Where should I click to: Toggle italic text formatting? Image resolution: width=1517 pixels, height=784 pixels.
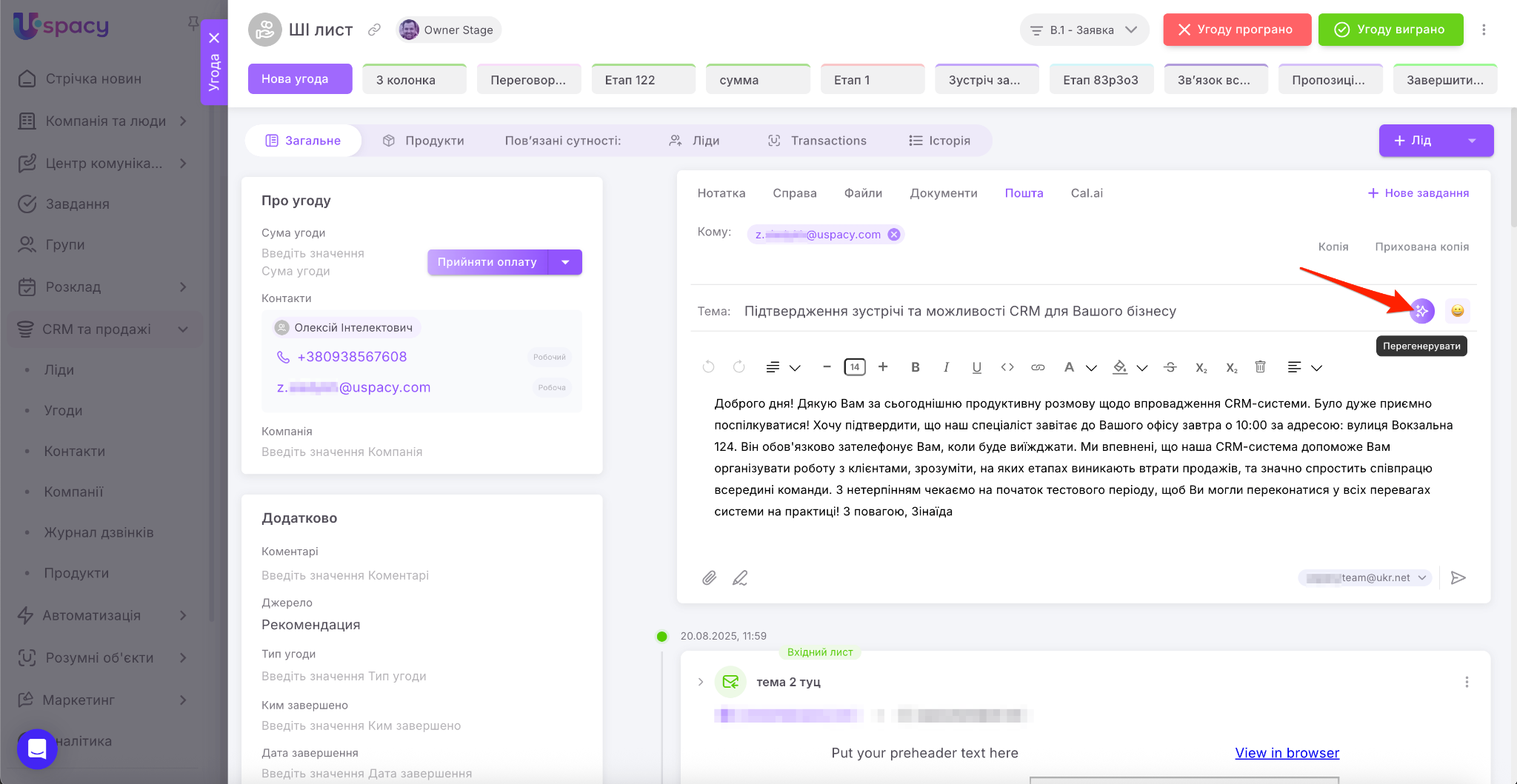click(946, 367)
